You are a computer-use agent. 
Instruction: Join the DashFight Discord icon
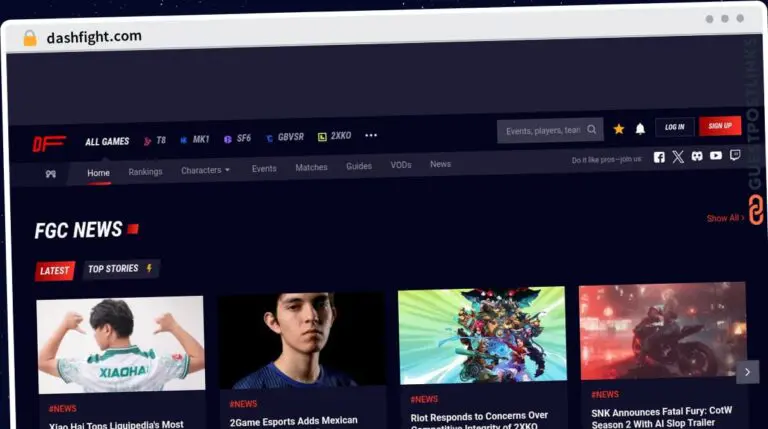pos(697,156)
